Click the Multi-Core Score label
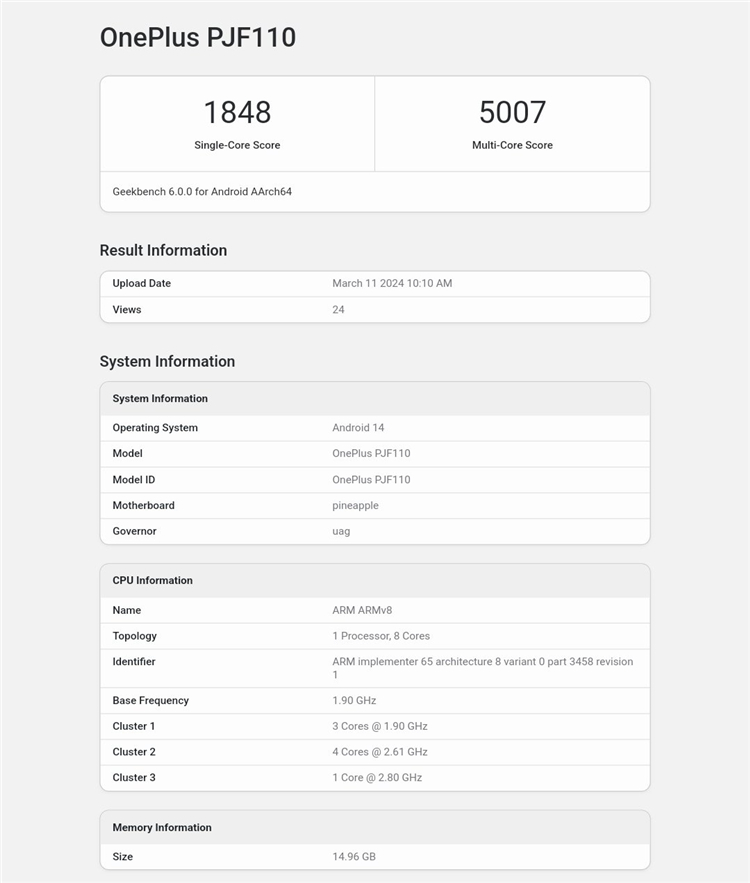 pos(512,145)
